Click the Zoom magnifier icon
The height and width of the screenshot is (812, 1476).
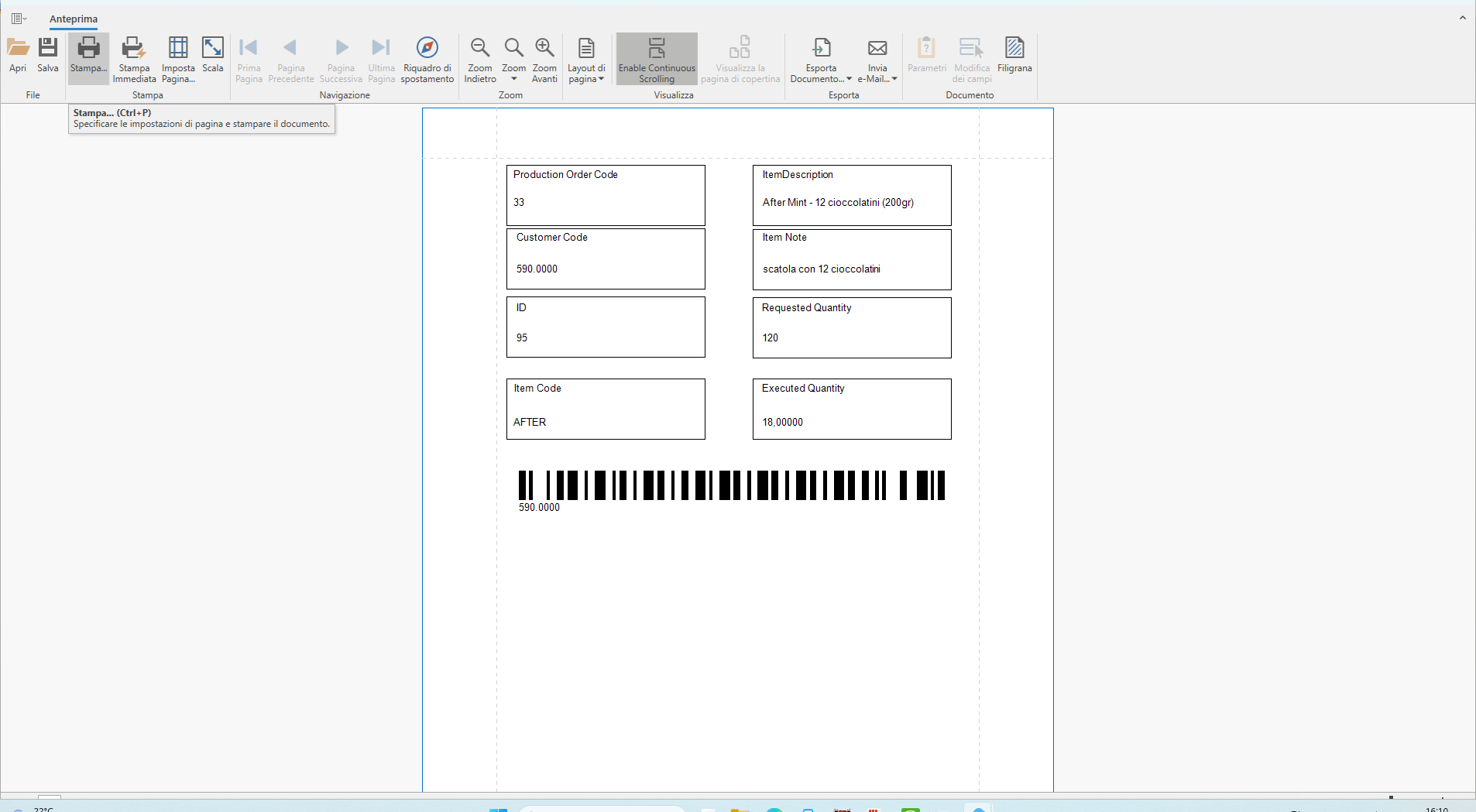point(513,49)
